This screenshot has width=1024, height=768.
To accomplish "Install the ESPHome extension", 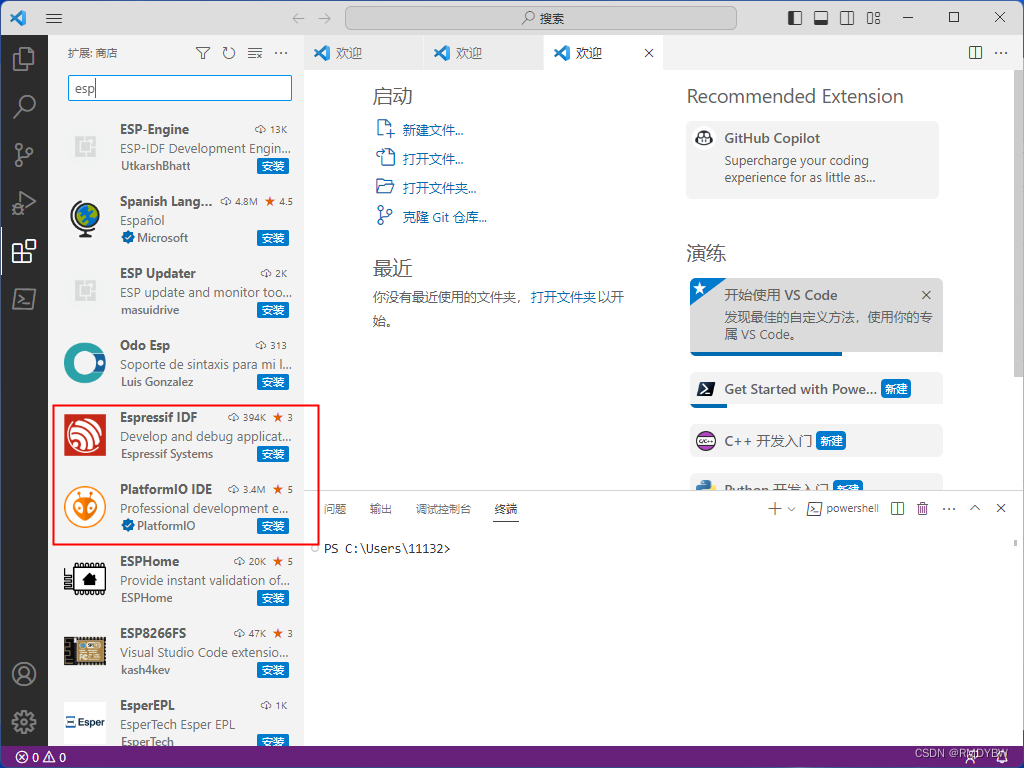I will (273, 598).
